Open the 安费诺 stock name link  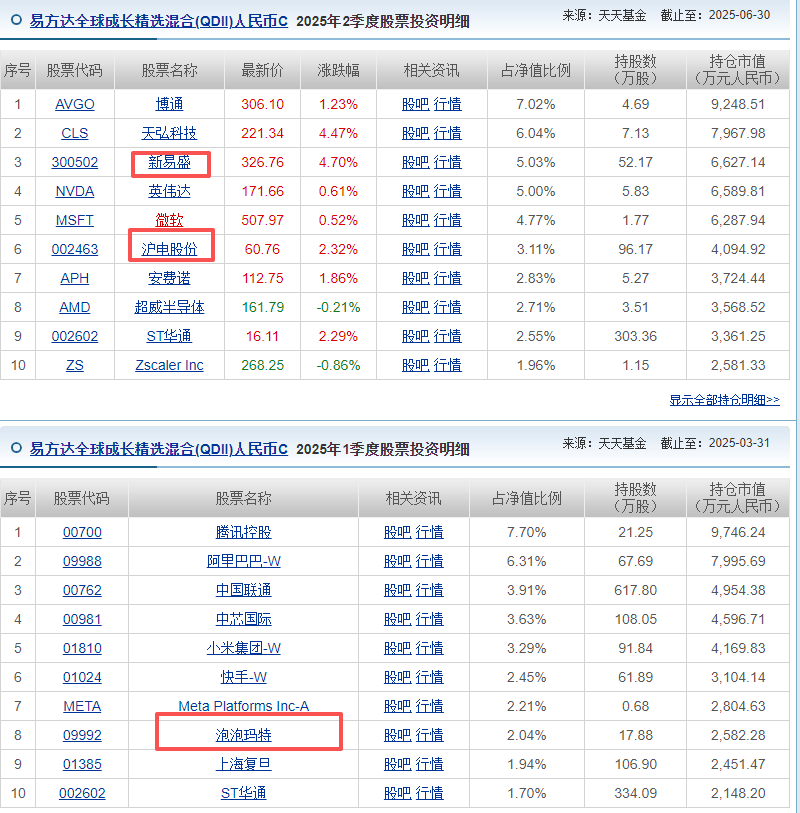click(x=169, y=278)
